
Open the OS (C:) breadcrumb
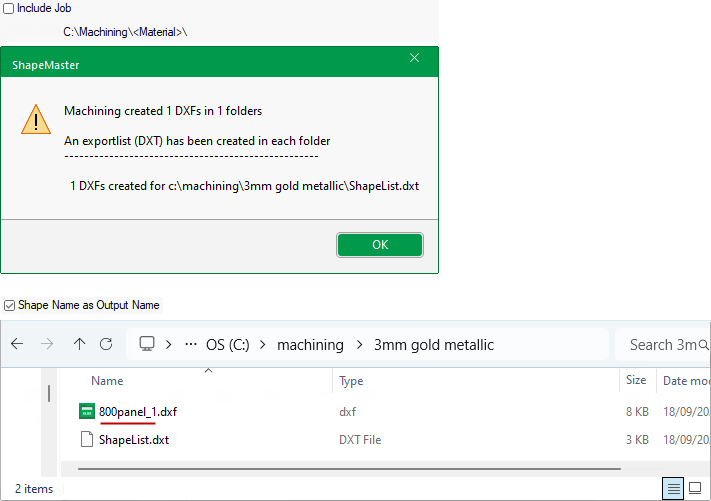click(228, 345)
